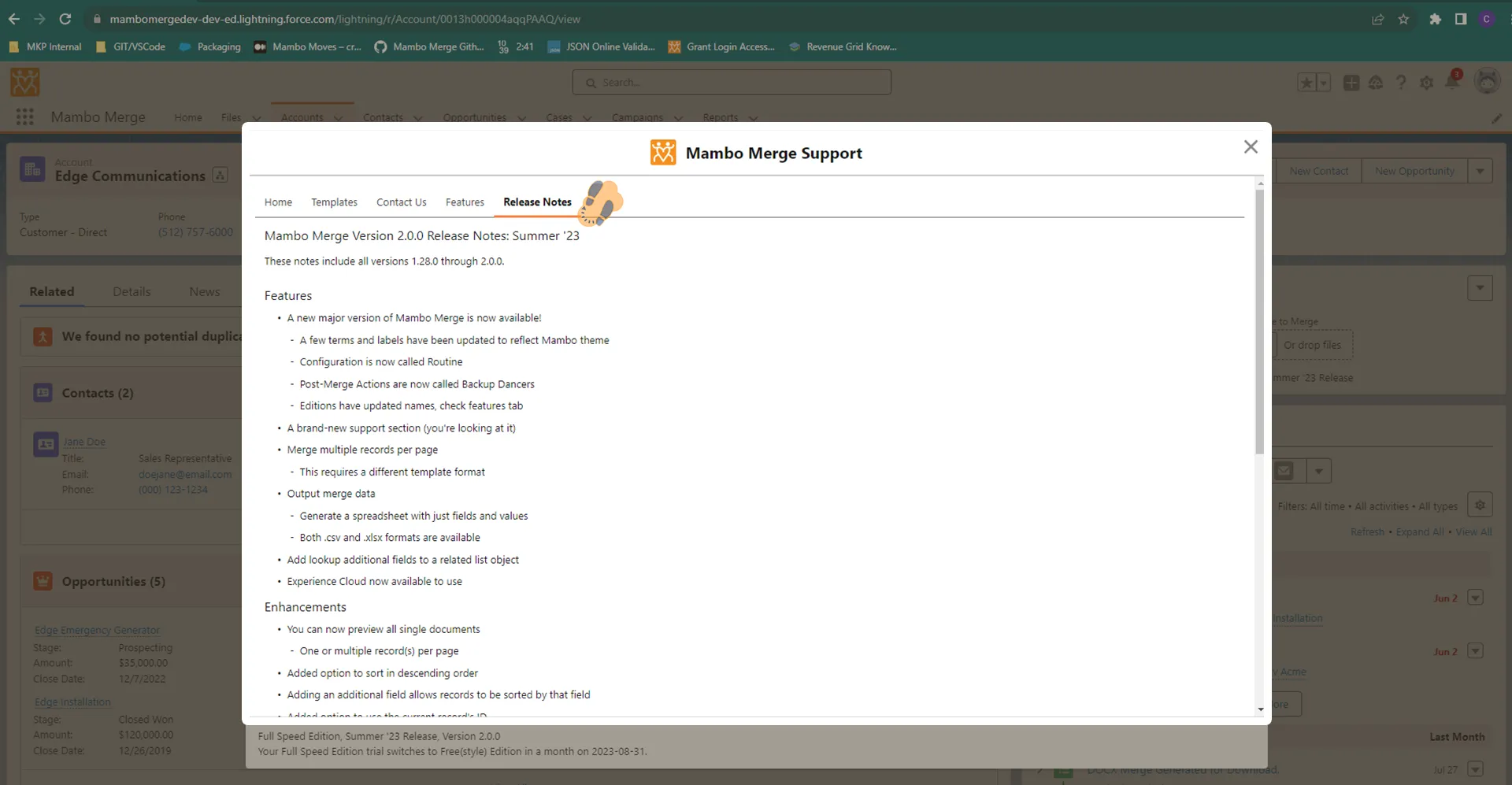Click the scrollbar down arrow in dialog
Screen dimensions: 1512x785
(1260, 709)
